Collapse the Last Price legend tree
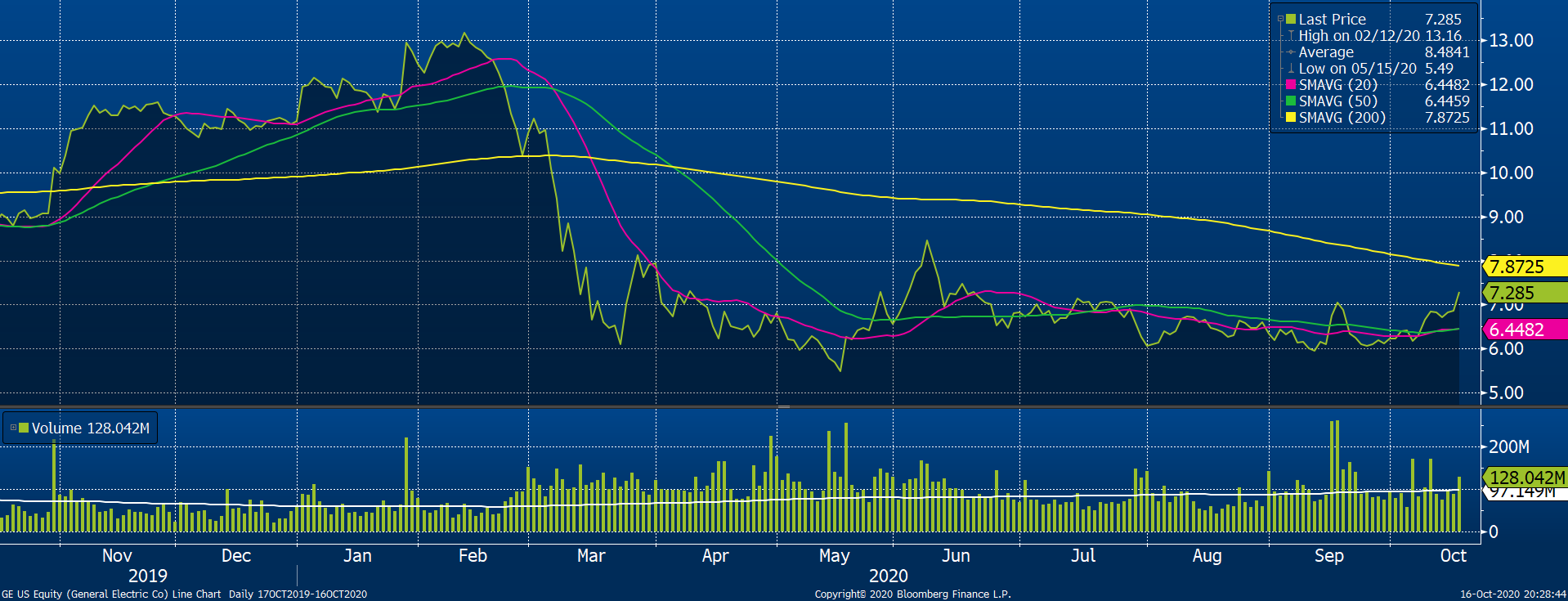Screen dimensions: 1568x601 1280,19
